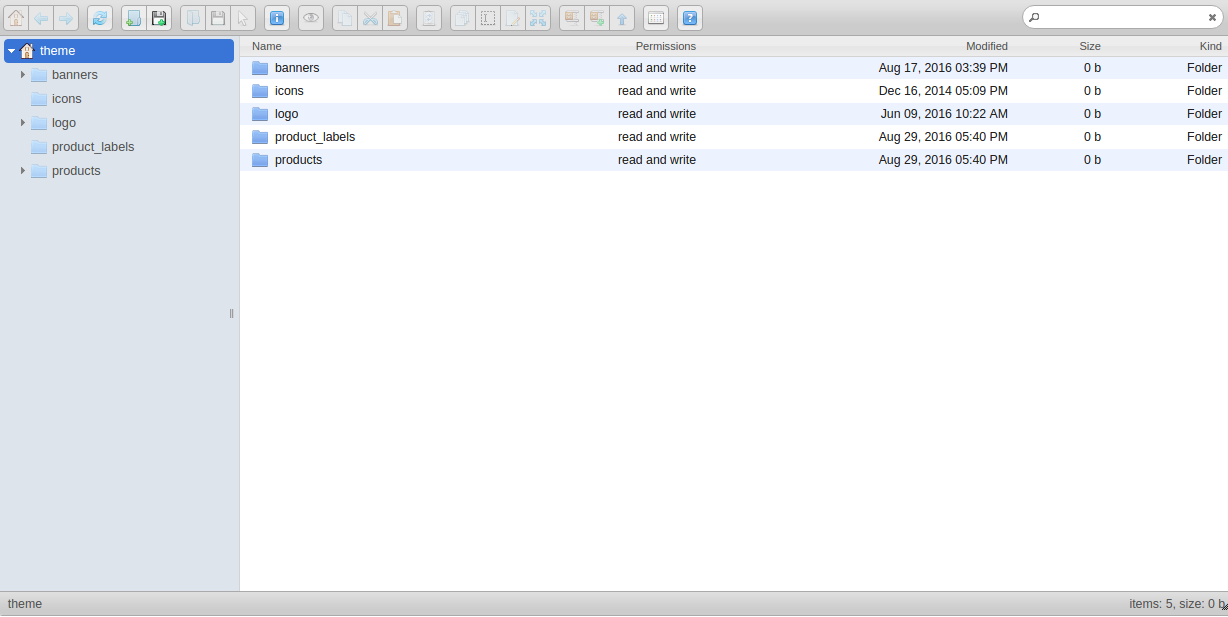Select the product_labels row in file list
This screenshot has height=617, width=1228.
tap(734, 137)
